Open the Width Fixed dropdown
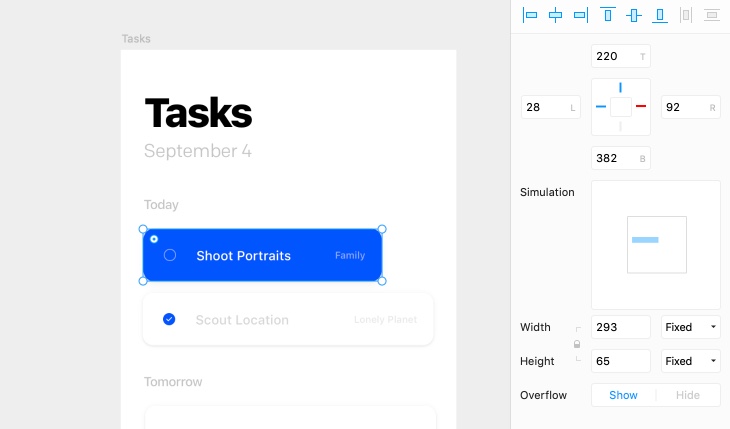Image resolution: width=730 pixels, height=429 pixels. pos(690,327)
